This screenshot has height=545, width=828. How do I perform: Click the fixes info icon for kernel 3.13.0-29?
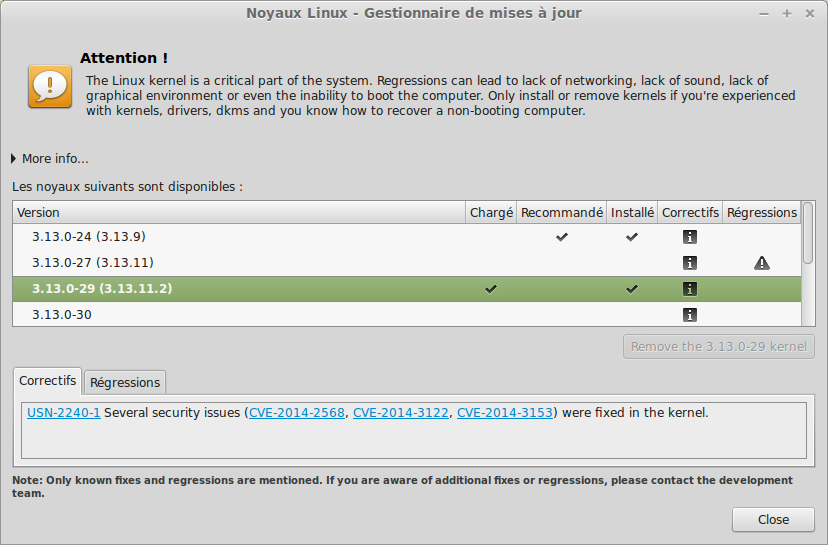(x=690, y=289)
